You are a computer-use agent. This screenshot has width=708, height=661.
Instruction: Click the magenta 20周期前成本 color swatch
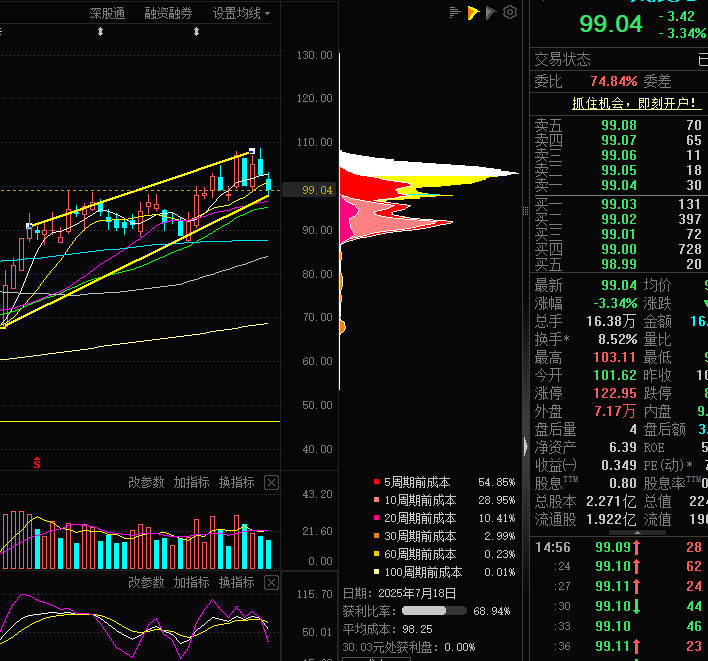pos(376,518)
